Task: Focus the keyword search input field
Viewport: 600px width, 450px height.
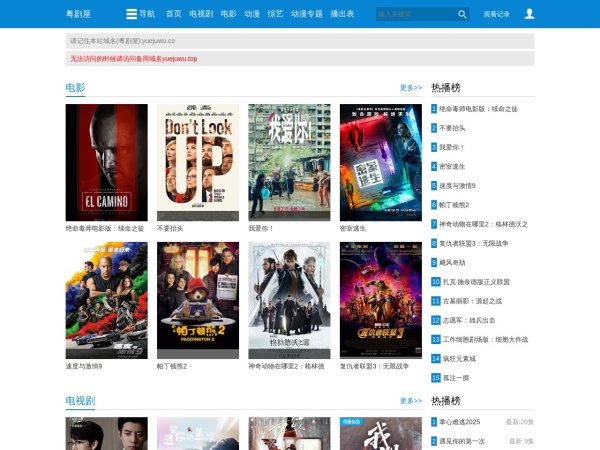Action: tap(416, 14)
